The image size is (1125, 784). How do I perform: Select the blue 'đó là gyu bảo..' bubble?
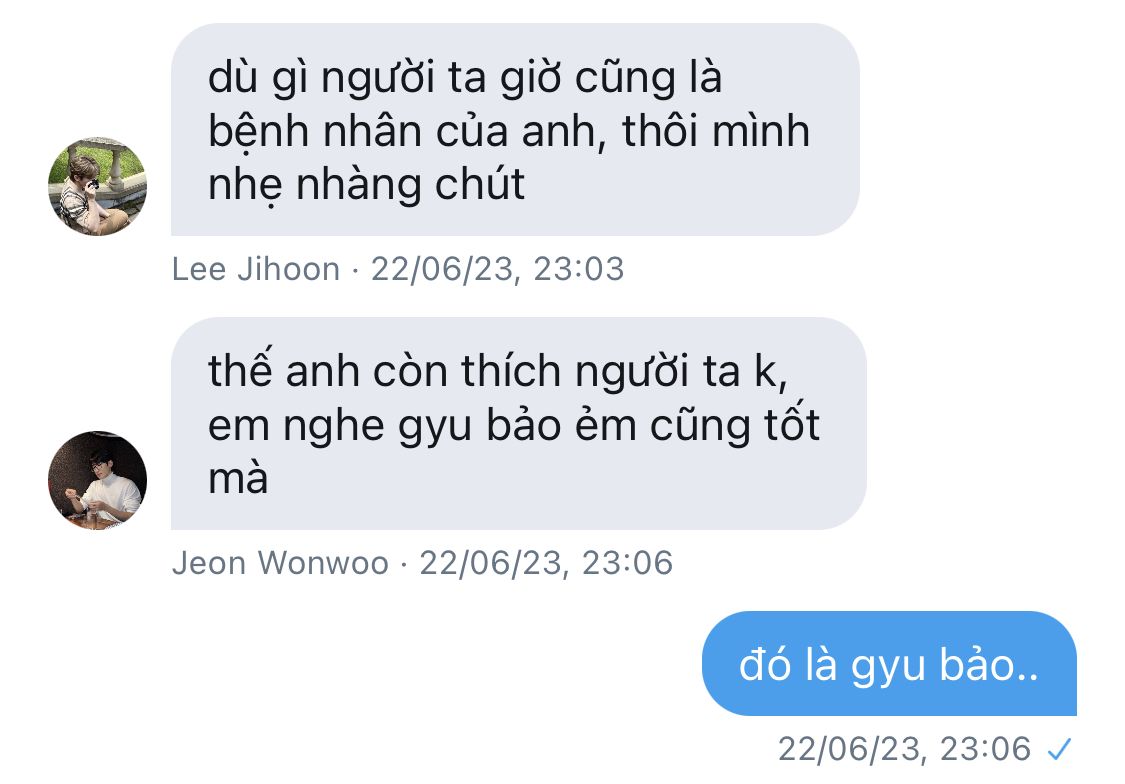tap(889, 663)
